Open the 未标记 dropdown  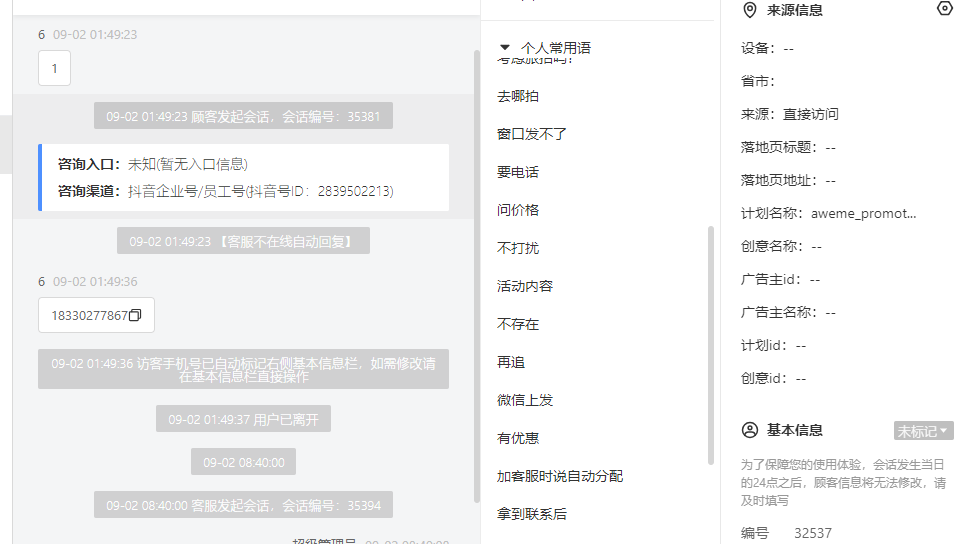[923, 431]
